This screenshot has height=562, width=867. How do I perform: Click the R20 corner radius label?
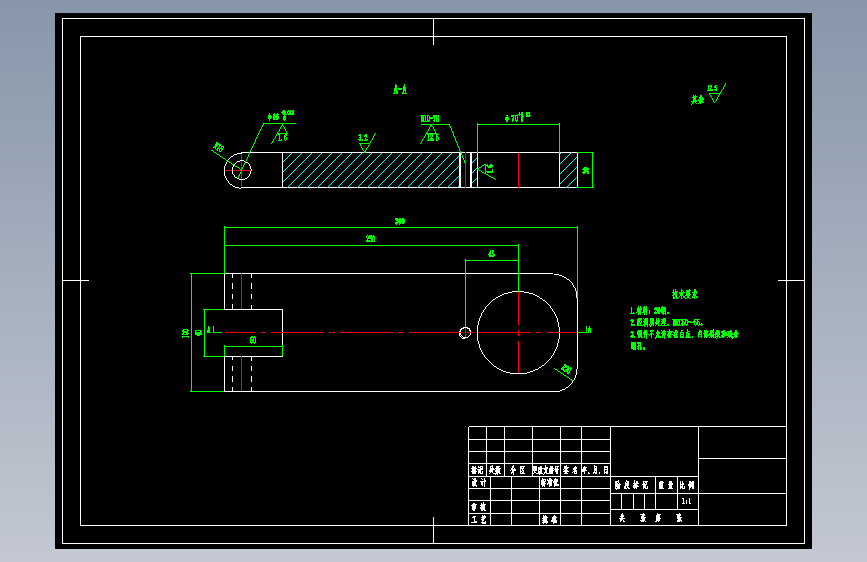pyautogui.click(x=566, y=369)
